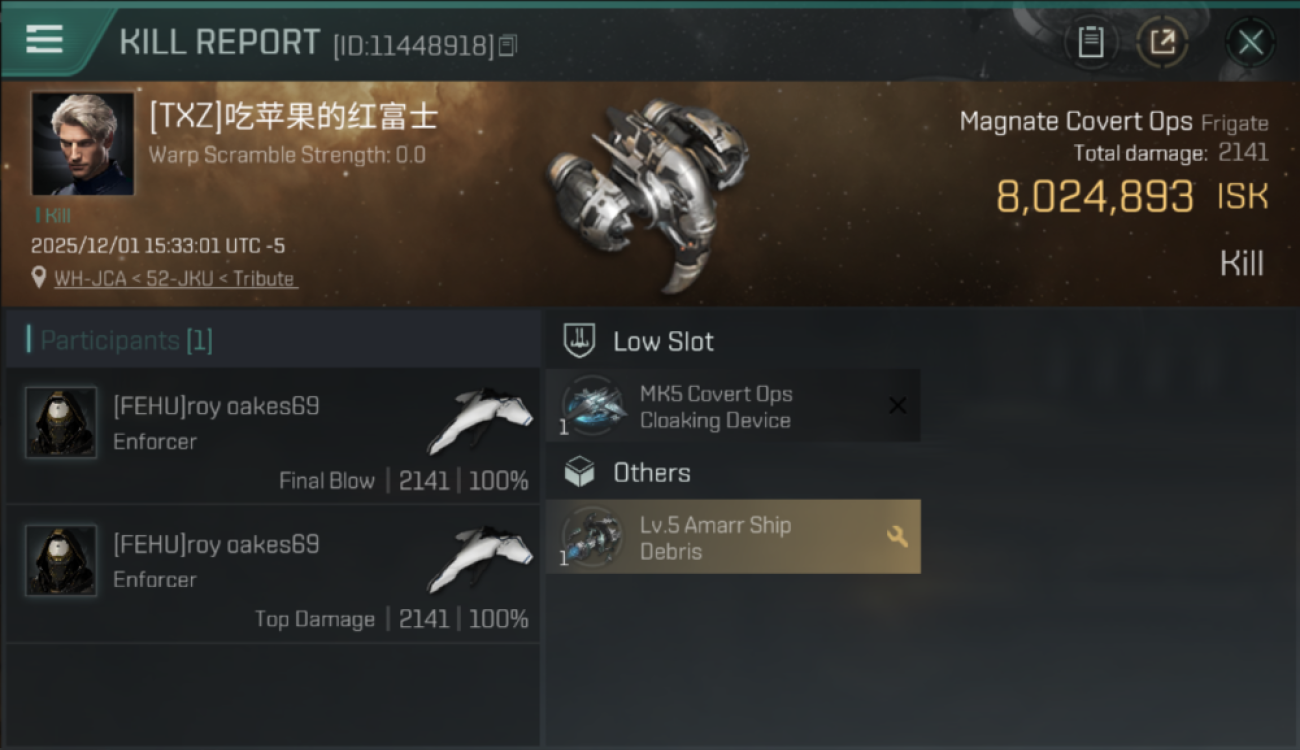The image size is (1300, 750).
Task: Click the Others section cube icon
Action: (x=580, y=472)
